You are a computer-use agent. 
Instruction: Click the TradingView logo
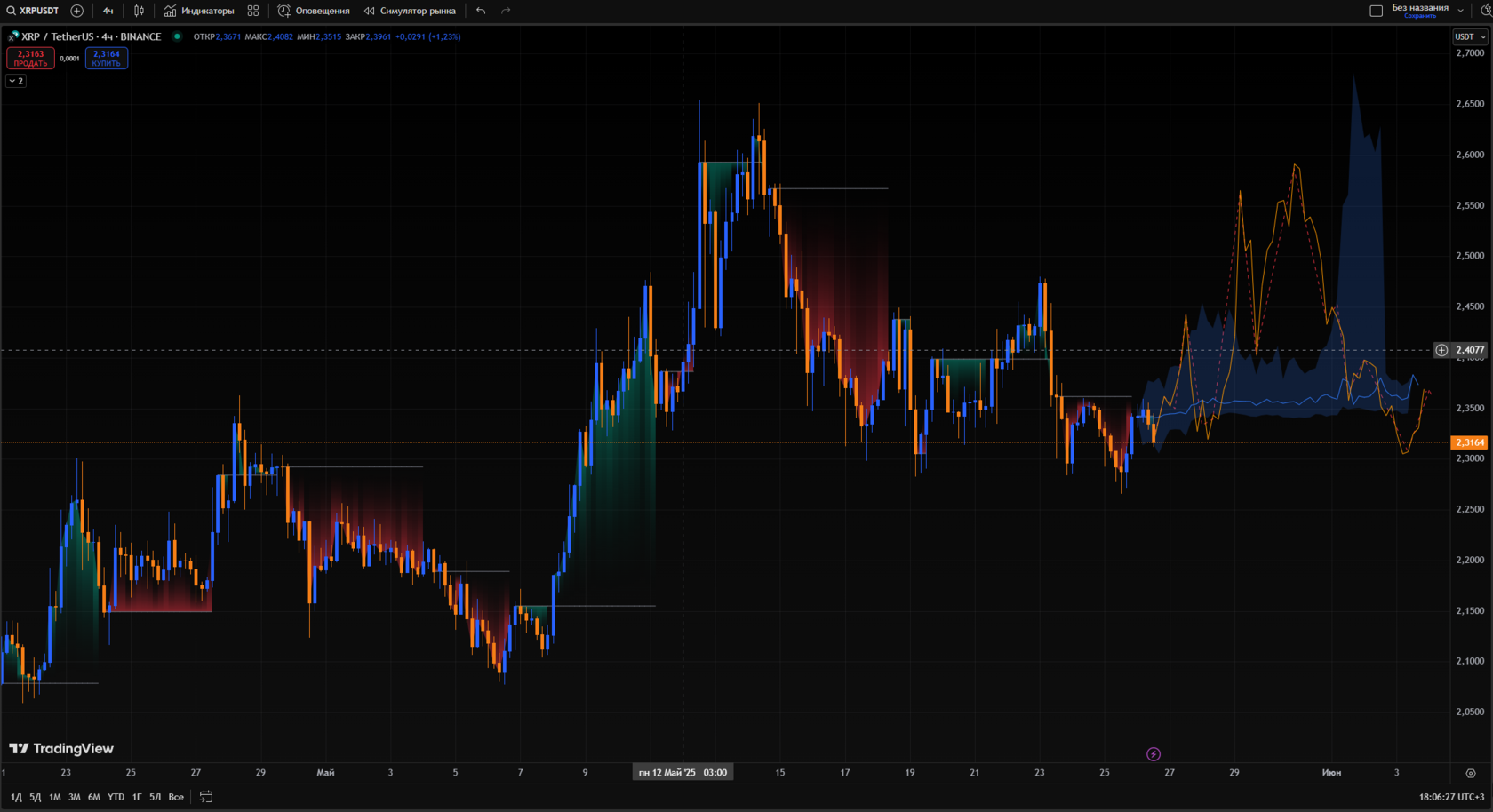point(61,749)
